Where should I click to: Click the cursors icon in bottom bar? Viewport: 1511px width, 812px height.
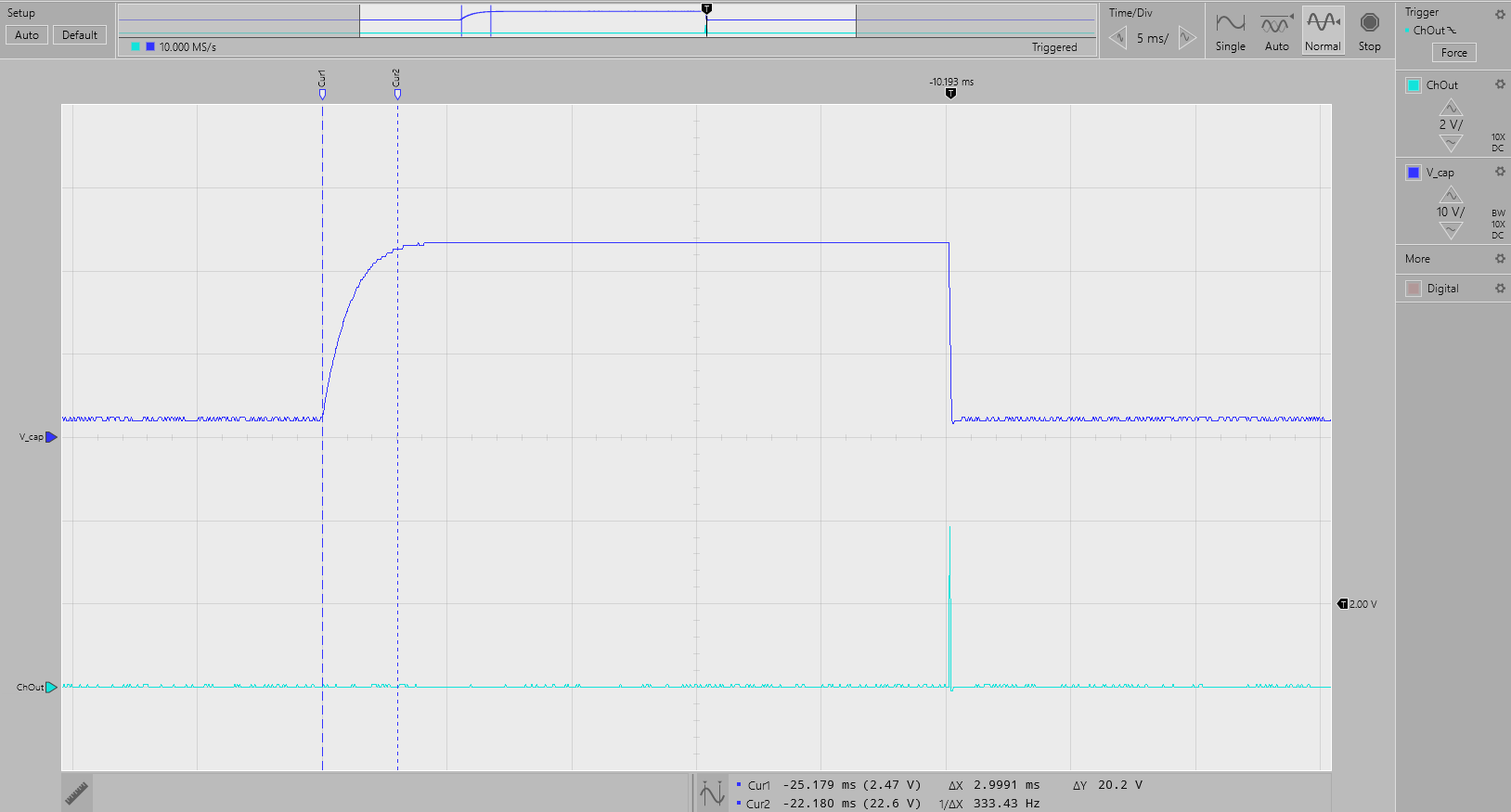(712, 793)
